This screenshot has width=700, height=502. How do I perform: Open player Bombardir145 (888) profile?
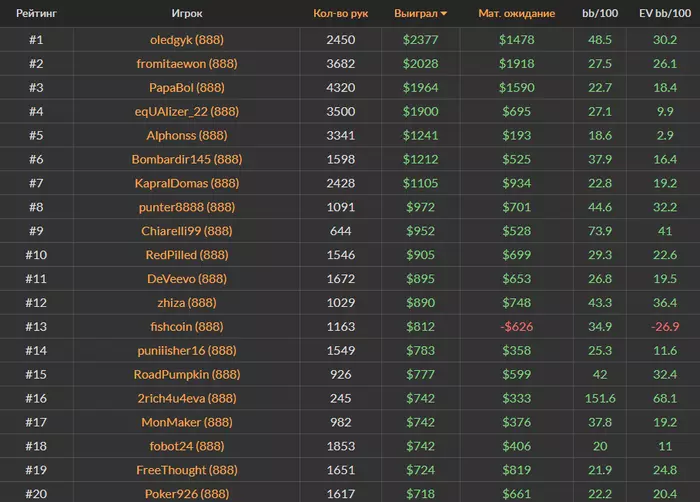pos(187,159)
